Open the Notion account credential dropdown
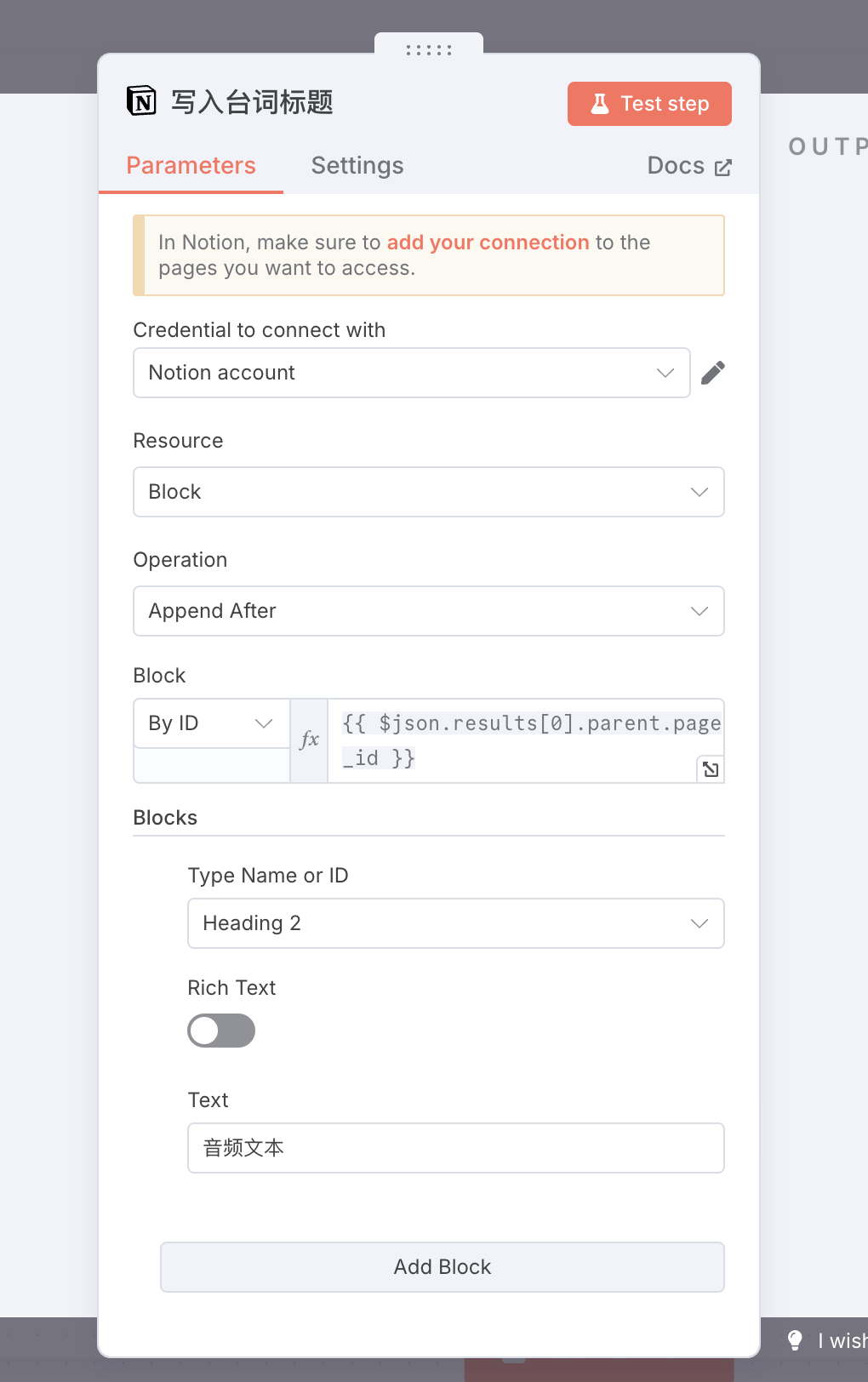868x1382 pixels. 412,373
